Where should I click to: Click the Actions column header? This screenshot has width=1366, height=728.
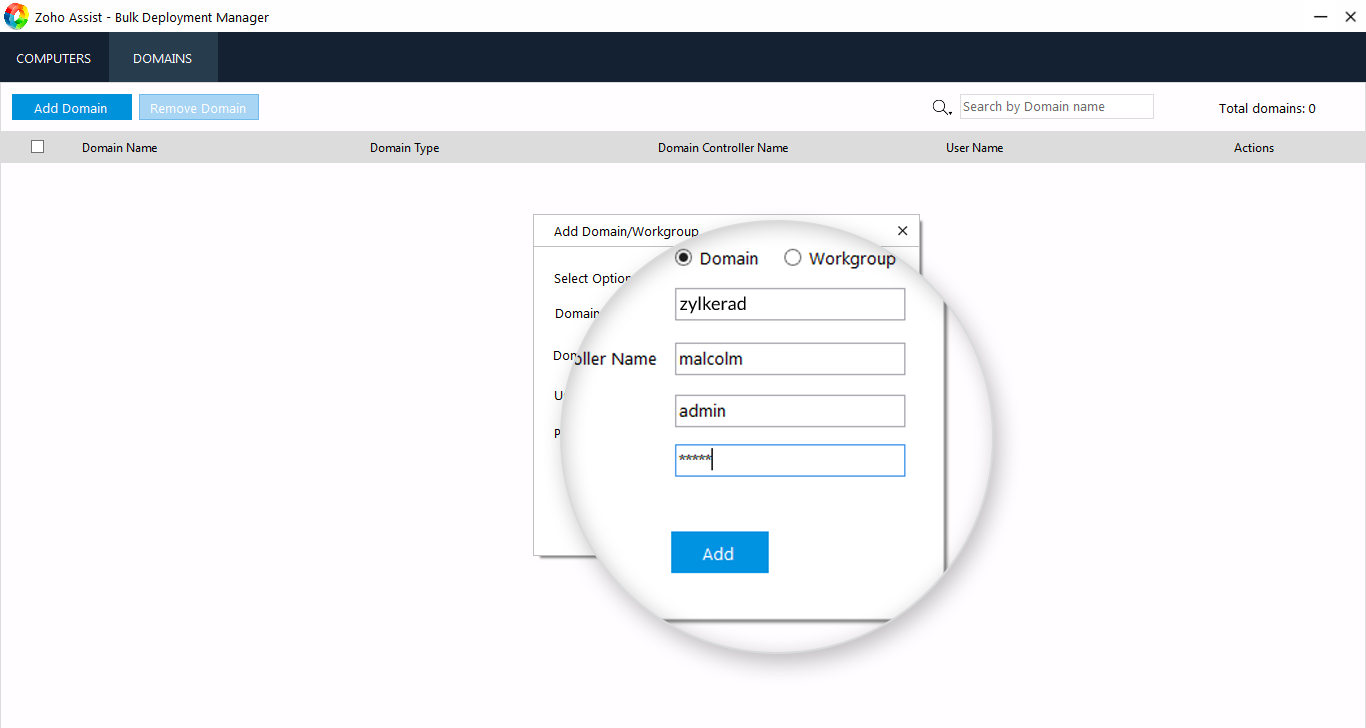[1254, 148]
